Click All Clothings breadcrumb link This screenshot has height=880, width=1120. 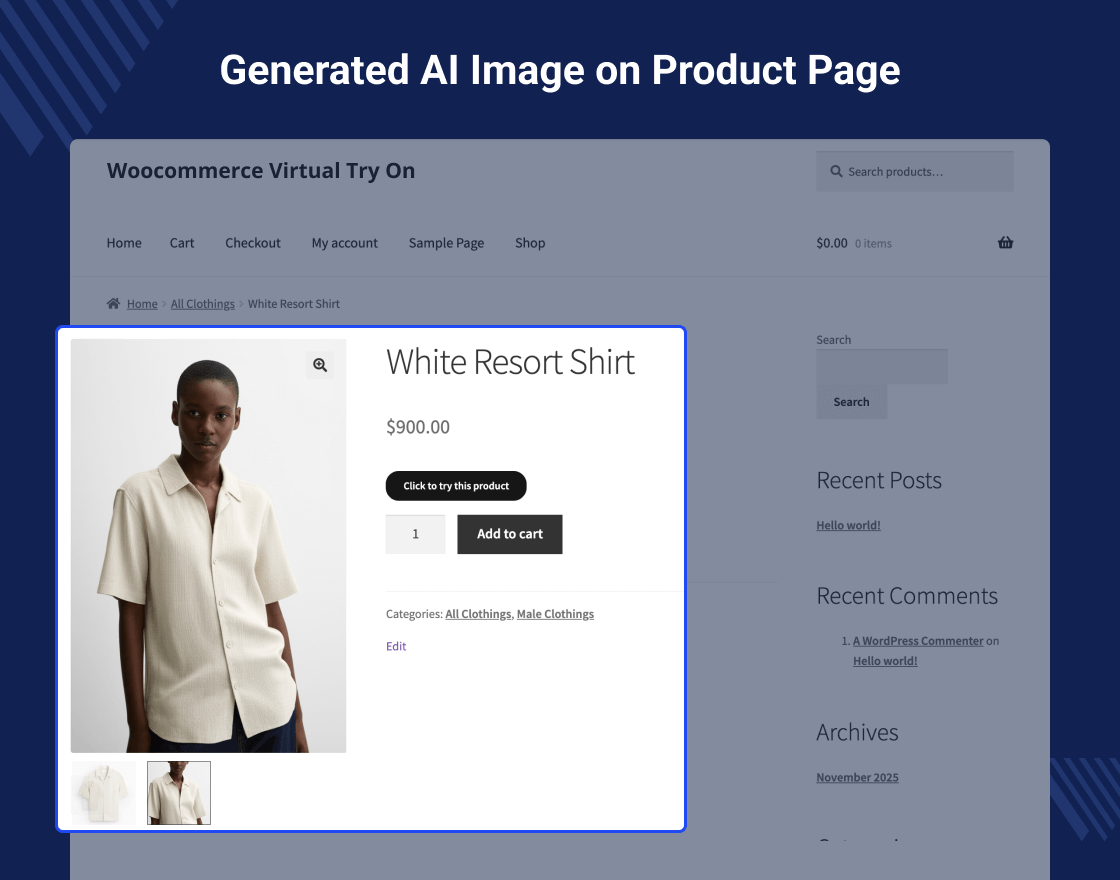point(202,304)
